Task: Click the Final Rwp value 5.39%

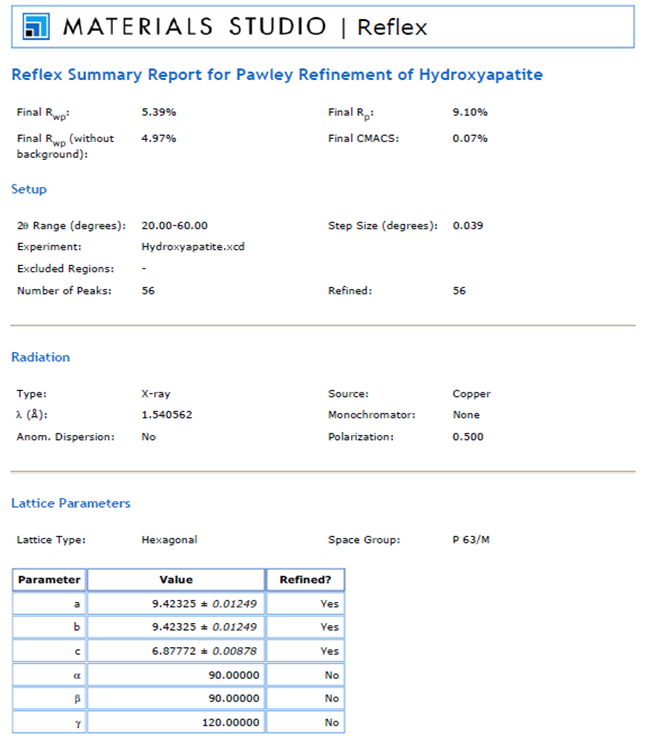Action: [x=159, y=112]
